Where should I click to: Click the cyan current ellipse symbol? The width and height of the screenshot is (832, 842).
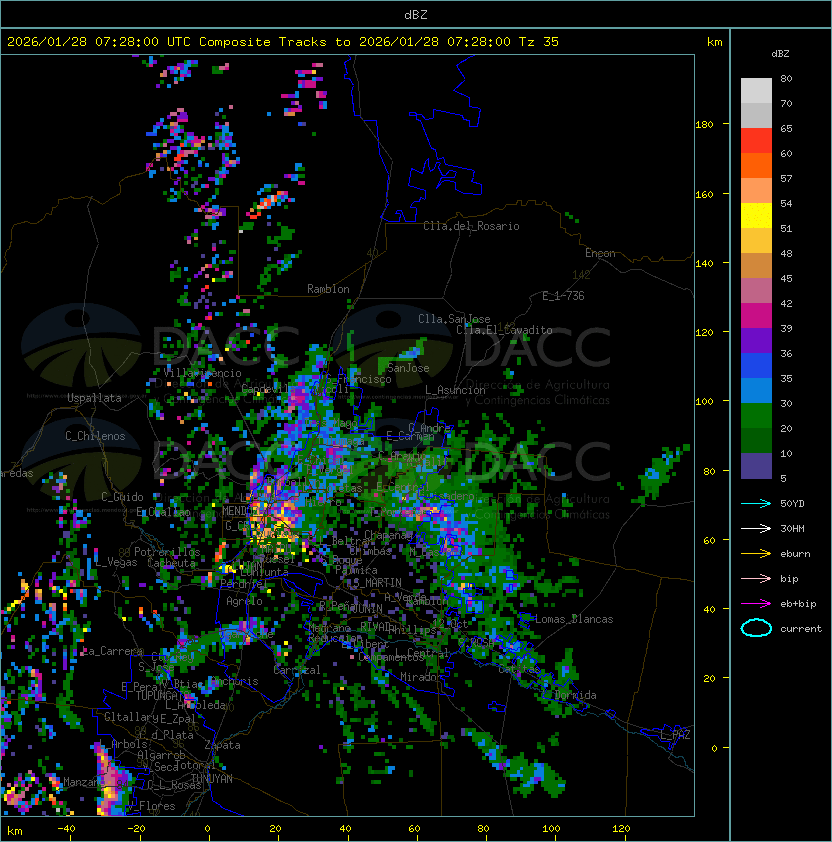(x=756, y=628)
